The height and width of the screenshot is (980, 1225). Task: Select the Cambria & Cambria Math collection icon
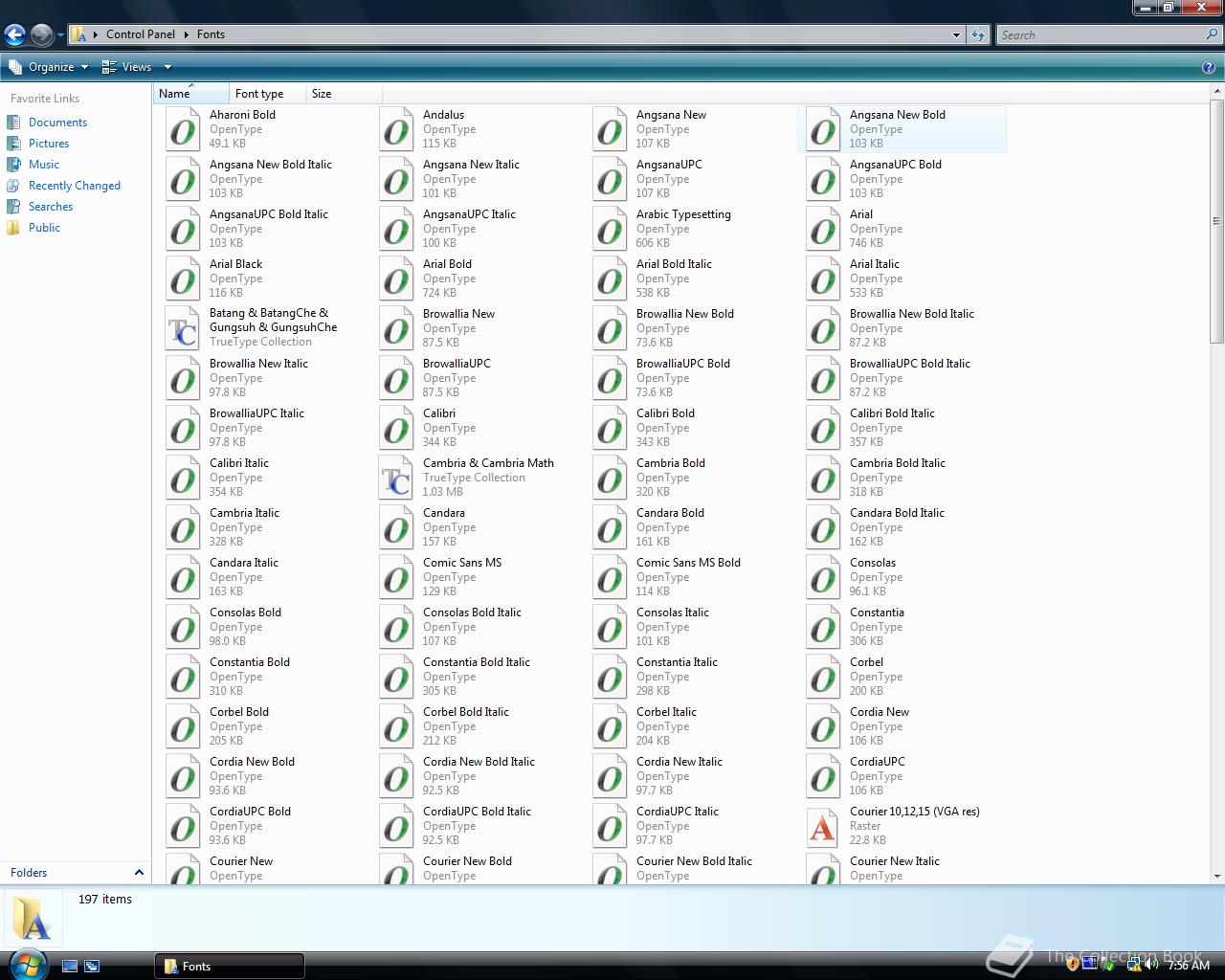[396, 478]
